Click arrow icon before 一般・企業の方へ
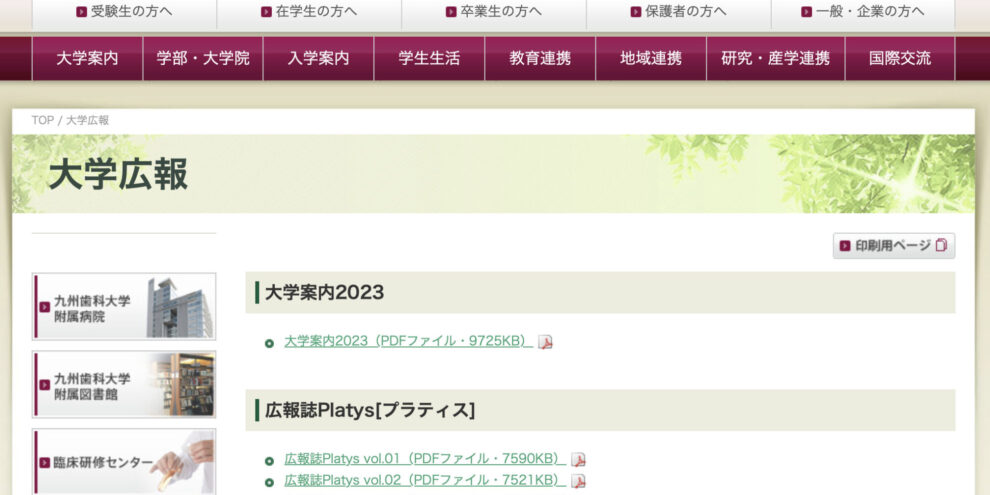Screen dimensions: 990x495 tap(806, 12)
